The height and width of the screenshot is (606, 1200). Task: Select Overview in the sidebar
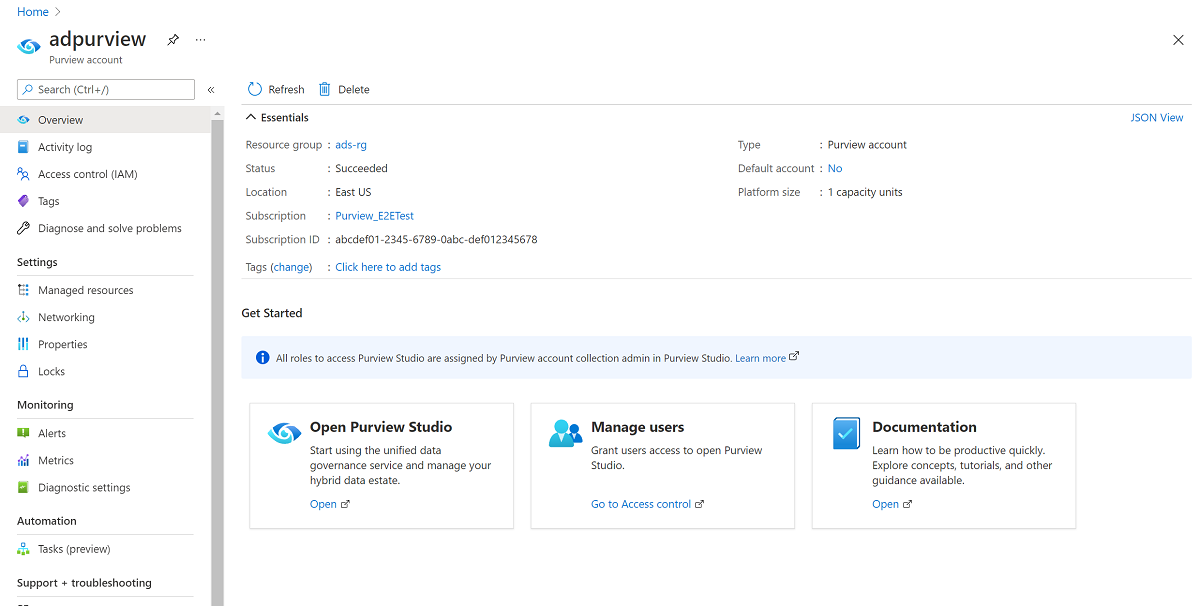[105, 120]
